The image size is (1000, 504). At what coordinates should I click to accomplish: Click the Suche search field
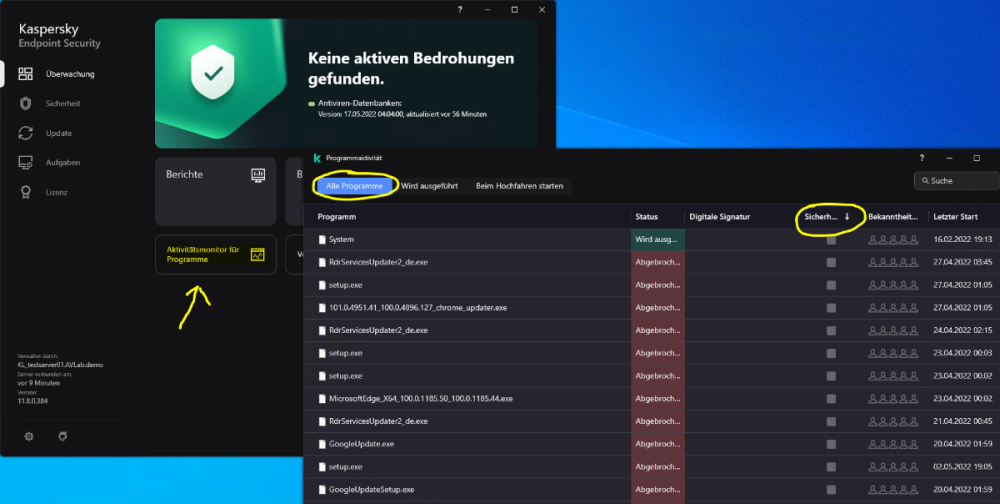click(957, 181)
